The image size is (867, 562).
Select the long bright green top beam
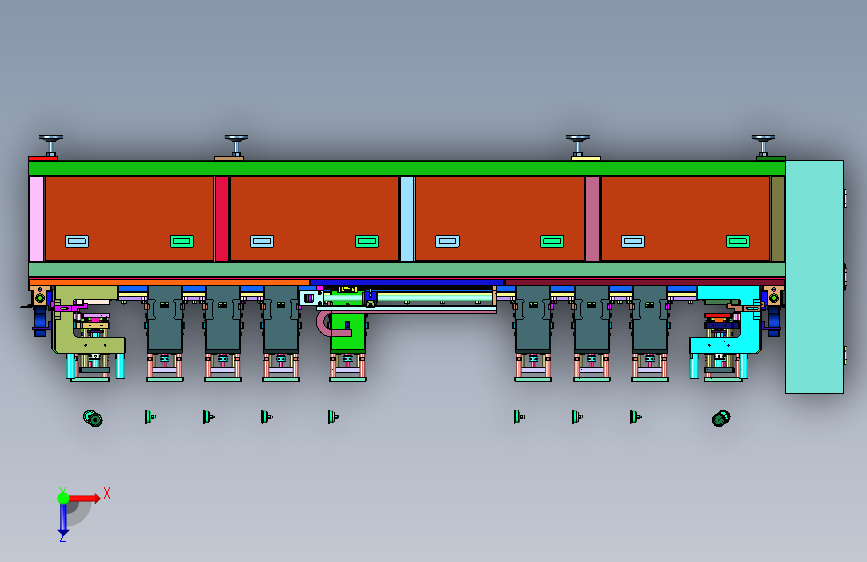tap(407, 168)
